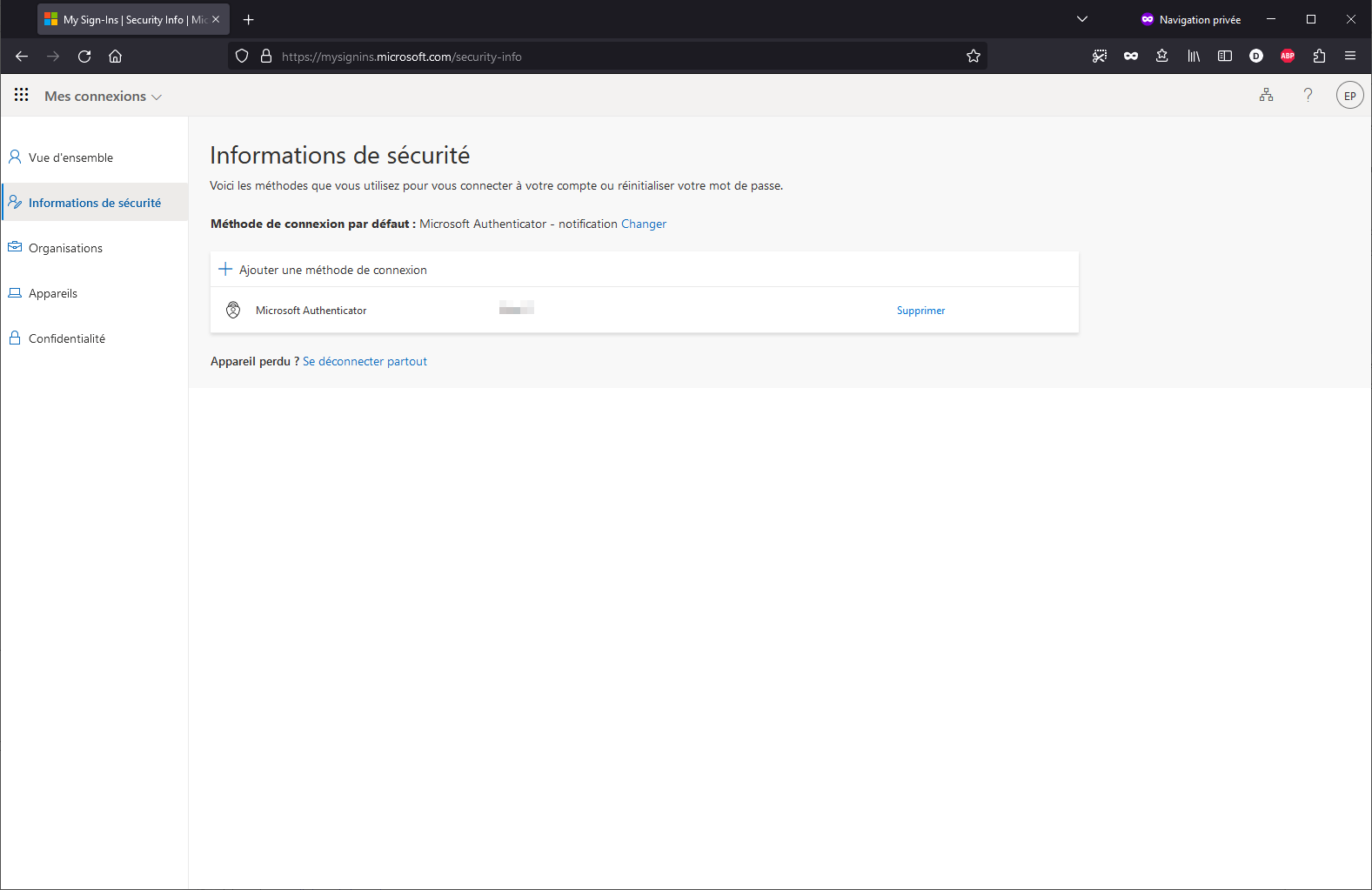Click the Changer default method link
1372x890 pixels.
tap(644, 224)
